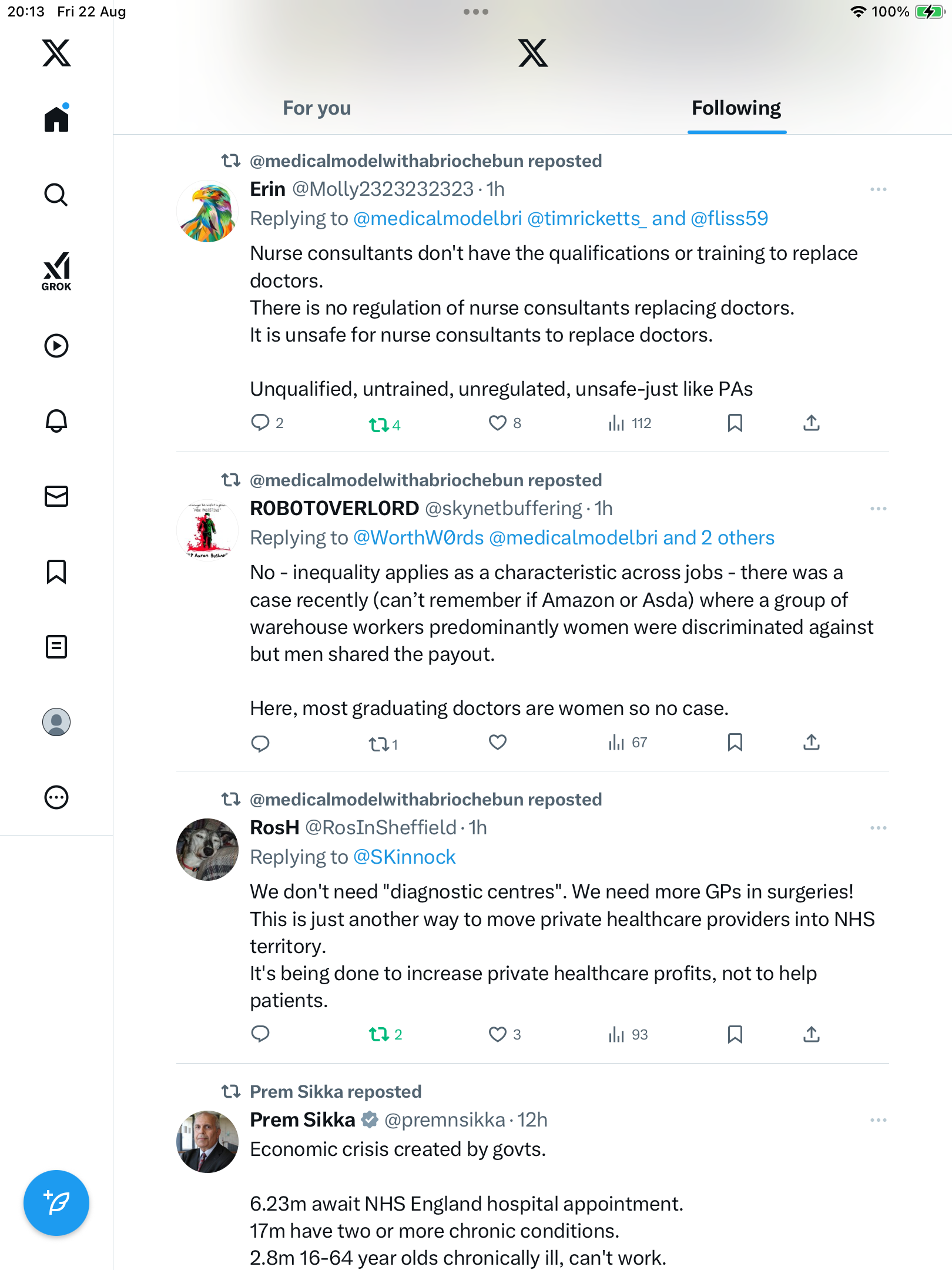Image resolution: width=952 pixels, height=1270 pixels.
Task: Bookmark ROBOTOVERLORD's post
Action: pos(735,743)
